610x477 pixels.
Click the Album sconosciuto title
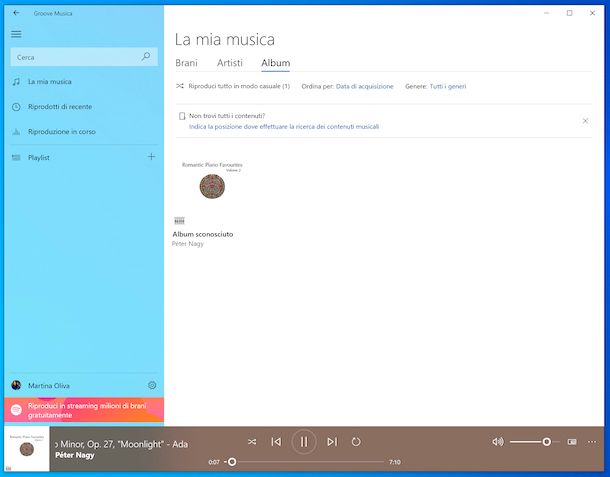[203, 234]
